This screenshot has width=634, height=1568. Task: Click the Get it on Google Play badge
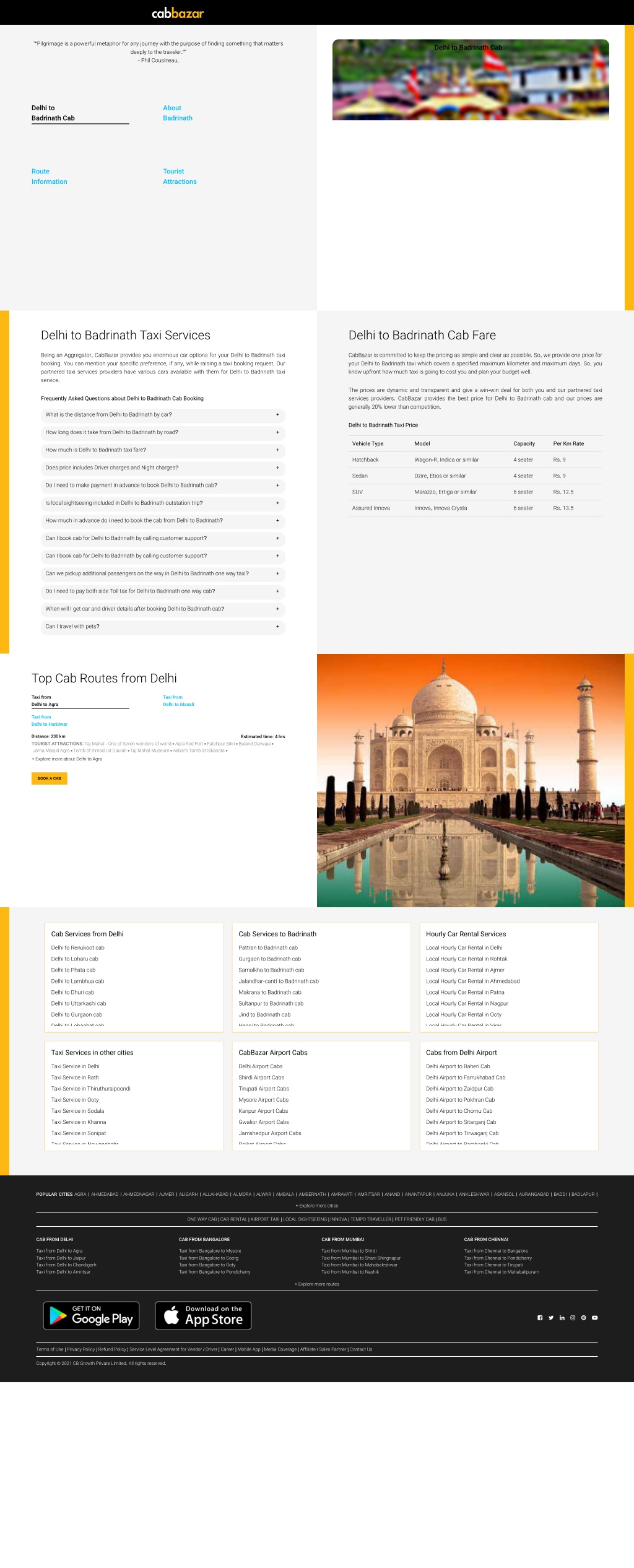coord(91,1315)
